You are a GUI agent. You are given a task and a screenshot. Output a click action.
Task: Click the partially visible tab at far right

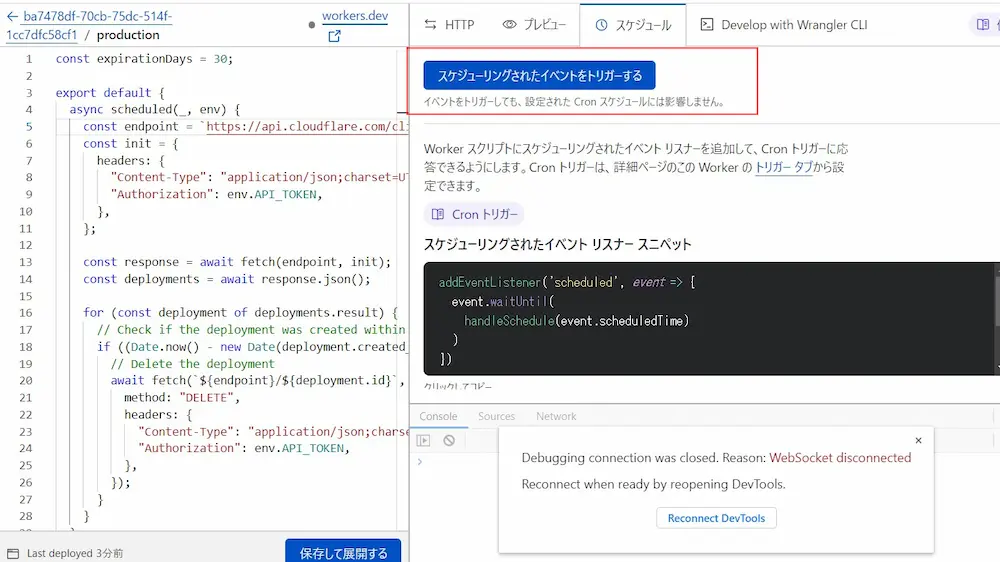985,25
